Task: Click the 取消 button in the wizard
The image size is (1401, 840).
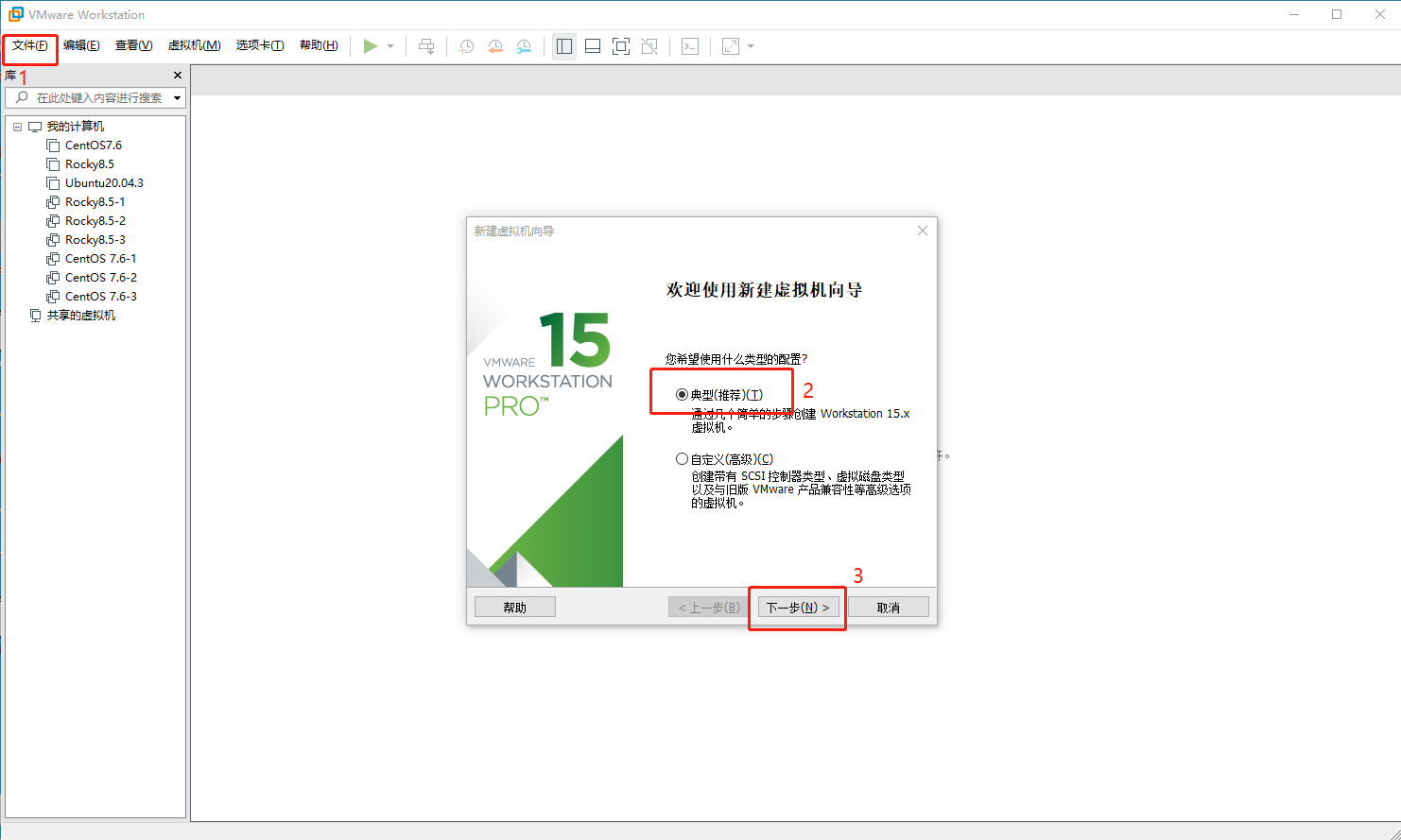Action: point(889,608)
